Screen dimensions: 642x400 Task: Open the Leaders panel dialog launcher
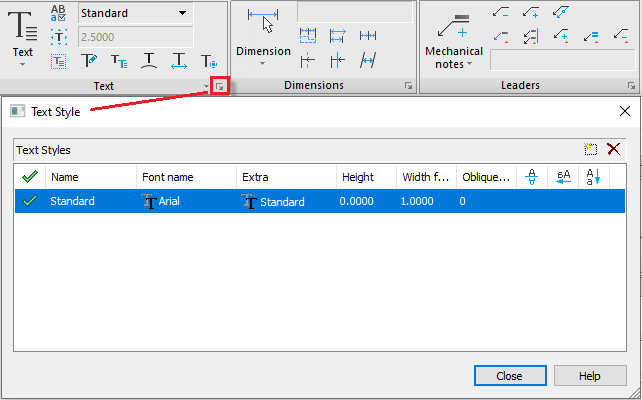[631, 86]
